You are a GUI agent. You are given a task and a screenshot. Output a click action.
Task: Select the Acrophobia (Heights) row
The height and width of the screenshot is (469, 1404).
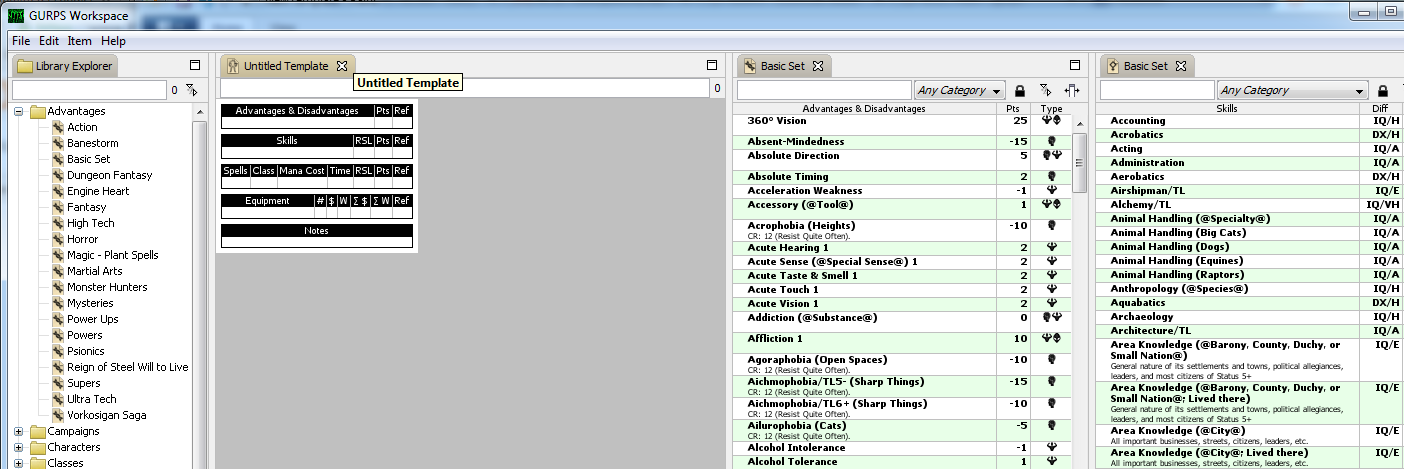pos(904,230)
